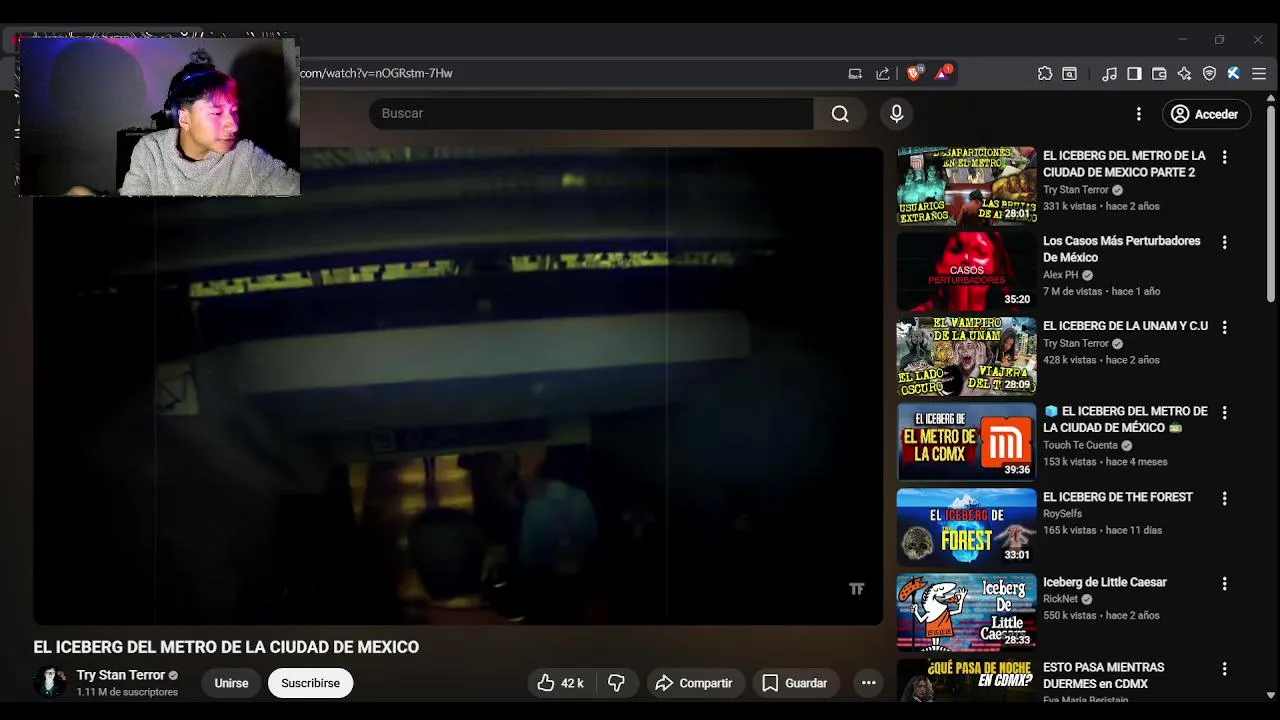Open RoySelfs channel name

coord(1062,514)
